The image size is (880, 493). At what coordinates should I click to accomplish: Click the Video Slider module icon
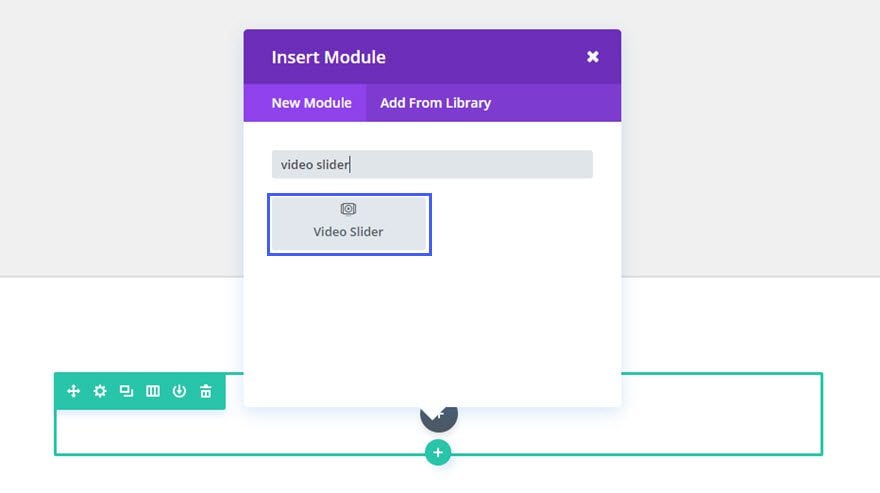point(348,209)
